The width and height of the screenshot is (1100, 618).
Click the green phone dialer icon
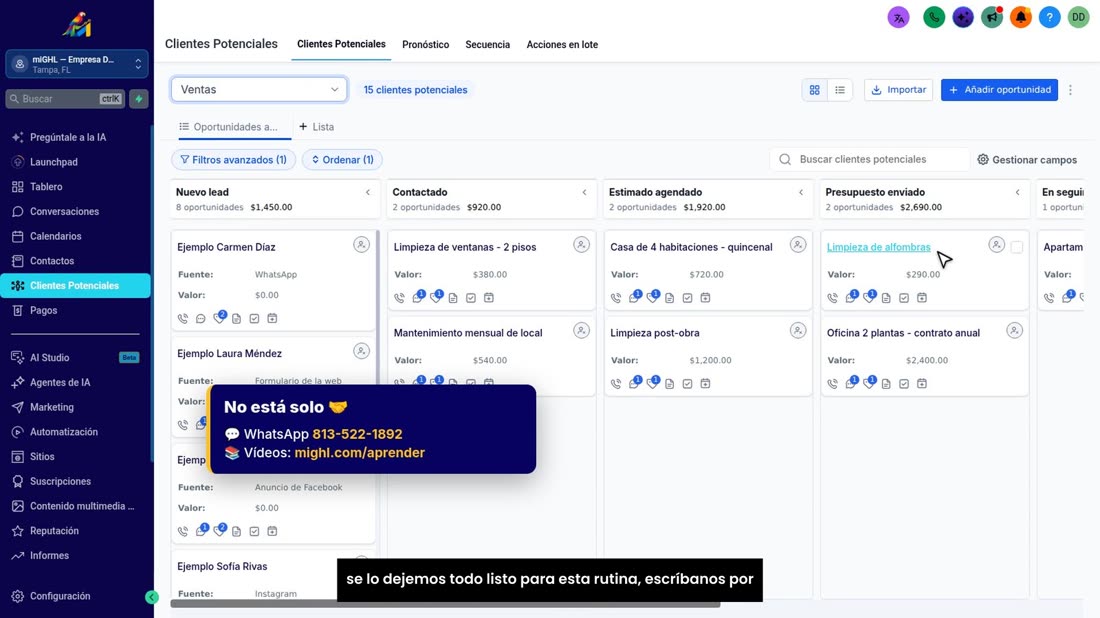934,18
